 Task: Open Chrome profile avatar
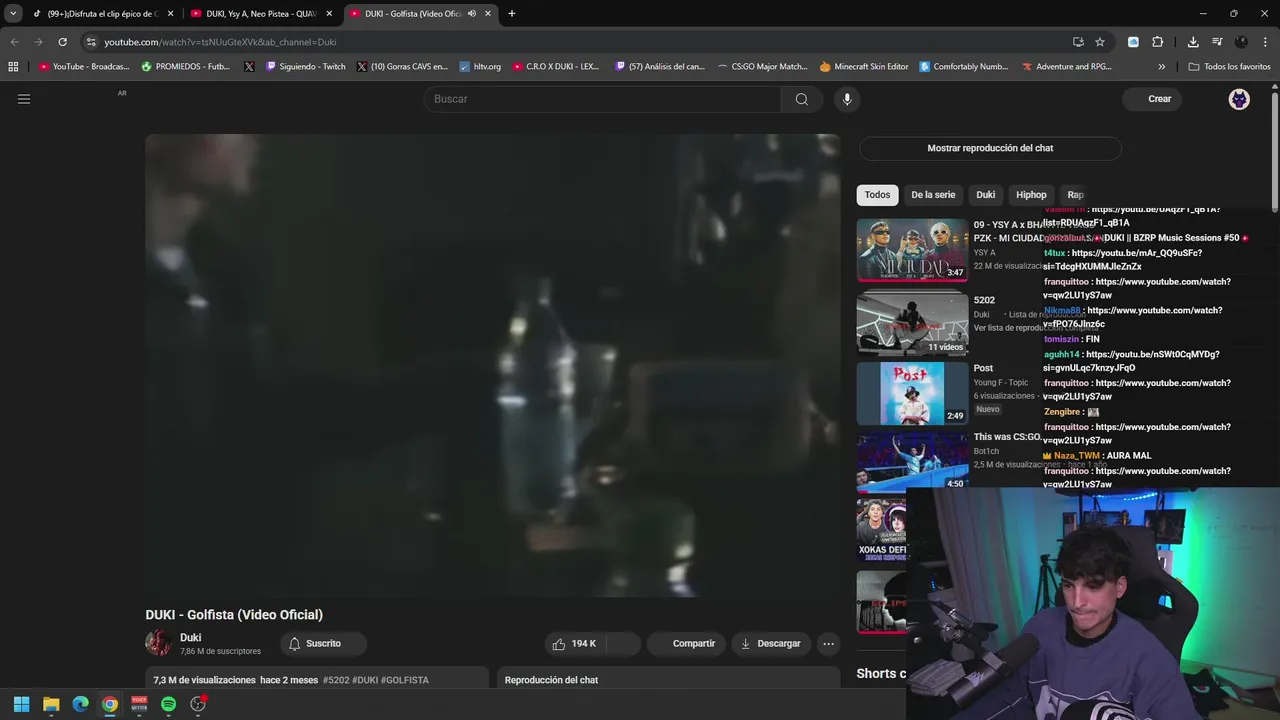pyautogui.click(x=1241, y=42)
